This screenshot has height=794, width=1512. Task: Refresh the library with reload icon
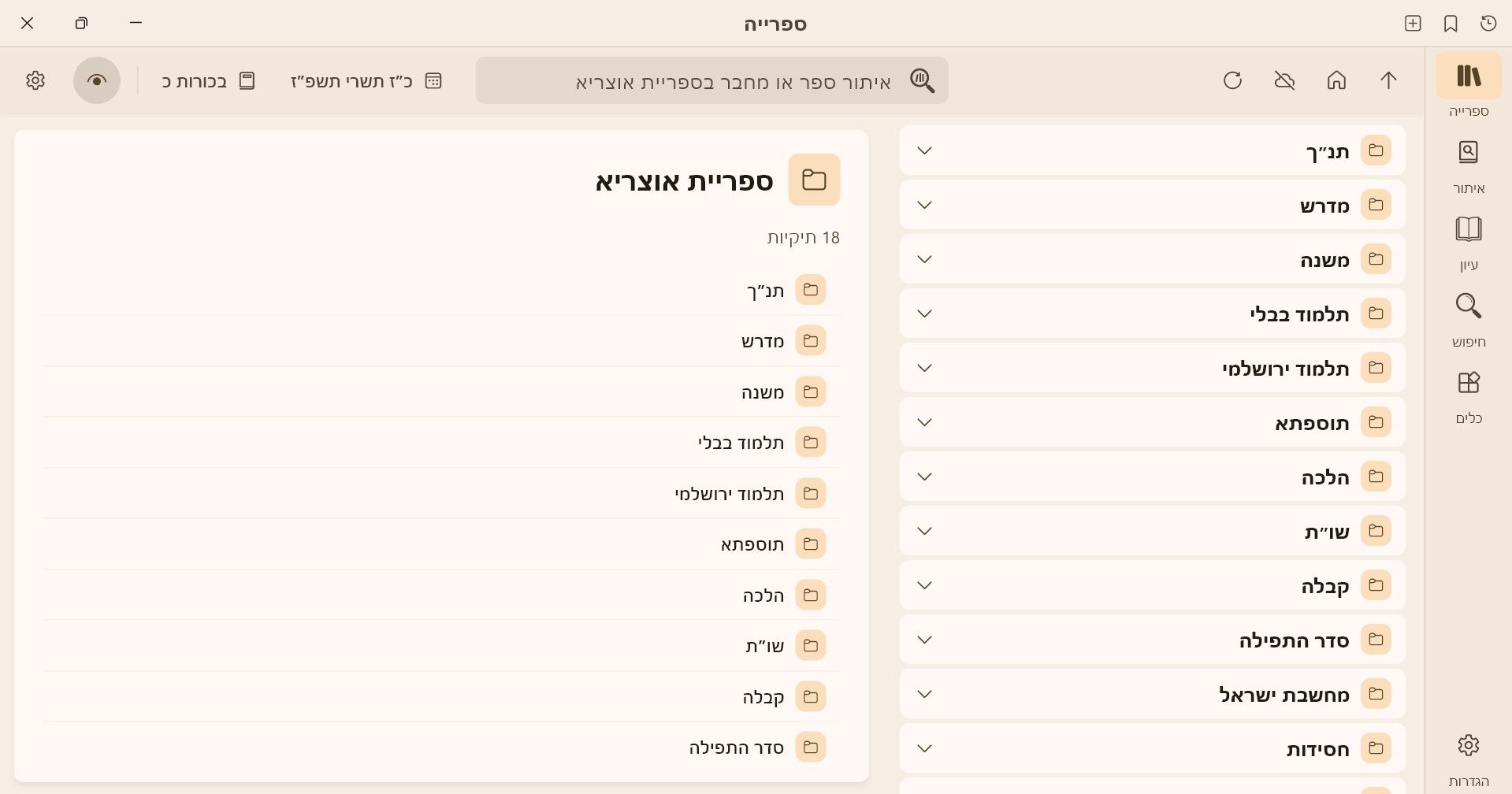(1232, 80)
